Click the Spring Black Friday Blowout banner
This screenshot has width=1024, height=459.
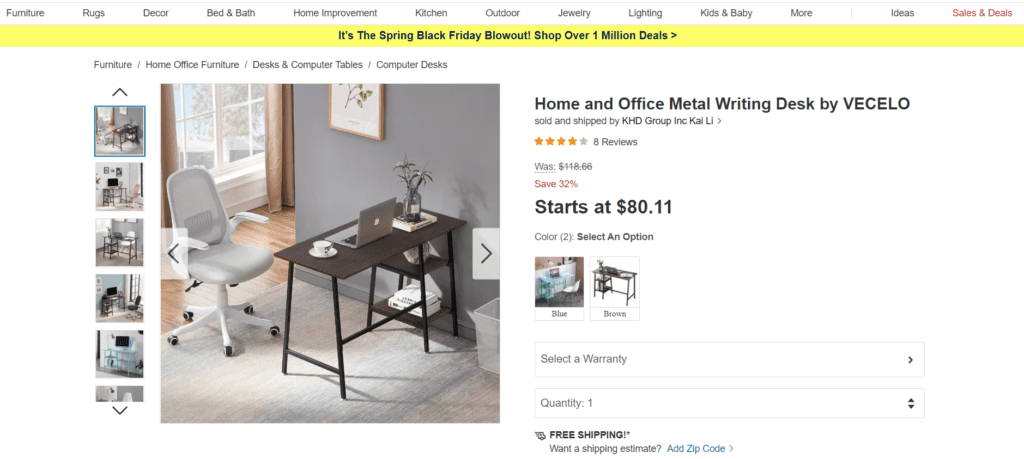507,35
